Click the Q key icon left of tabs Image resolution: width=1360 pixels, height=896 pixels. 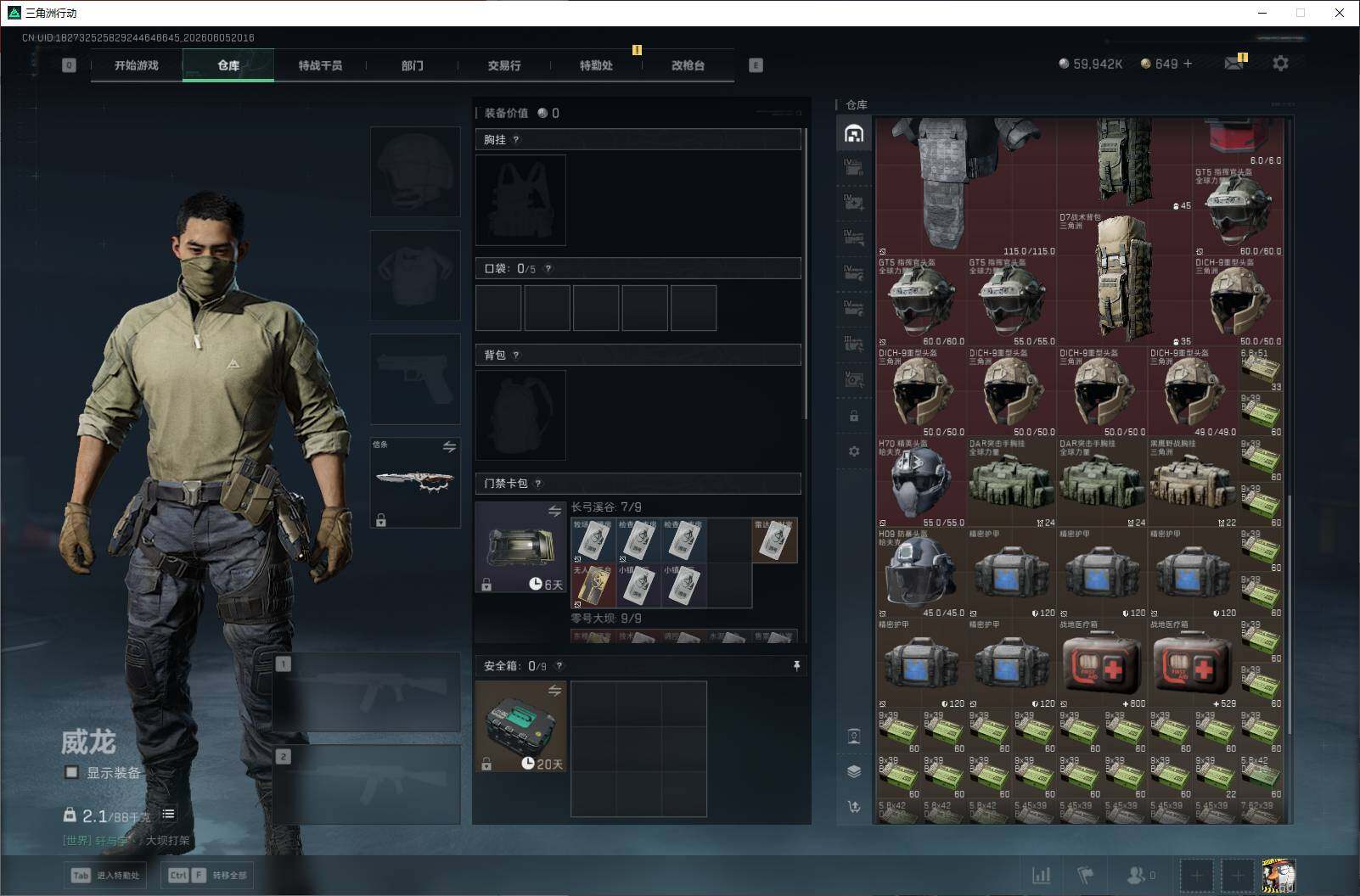[x=70, y=65]
